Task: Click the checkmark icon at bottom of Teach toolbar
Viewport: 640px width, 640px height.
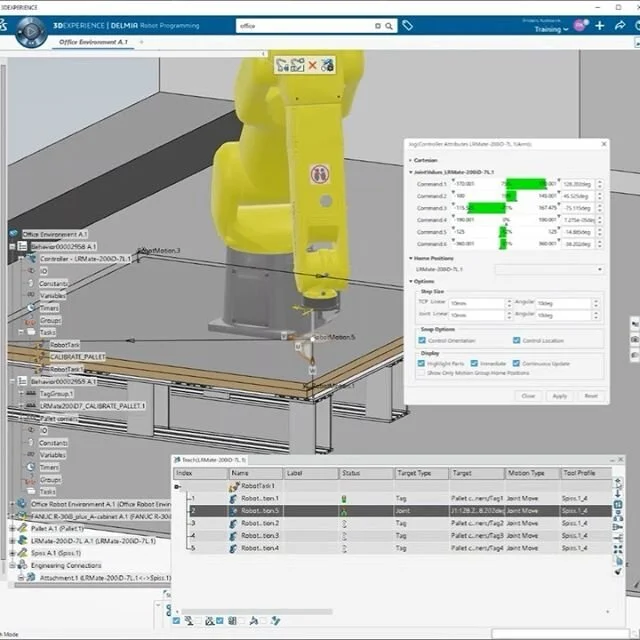Action: pos(618,571)
